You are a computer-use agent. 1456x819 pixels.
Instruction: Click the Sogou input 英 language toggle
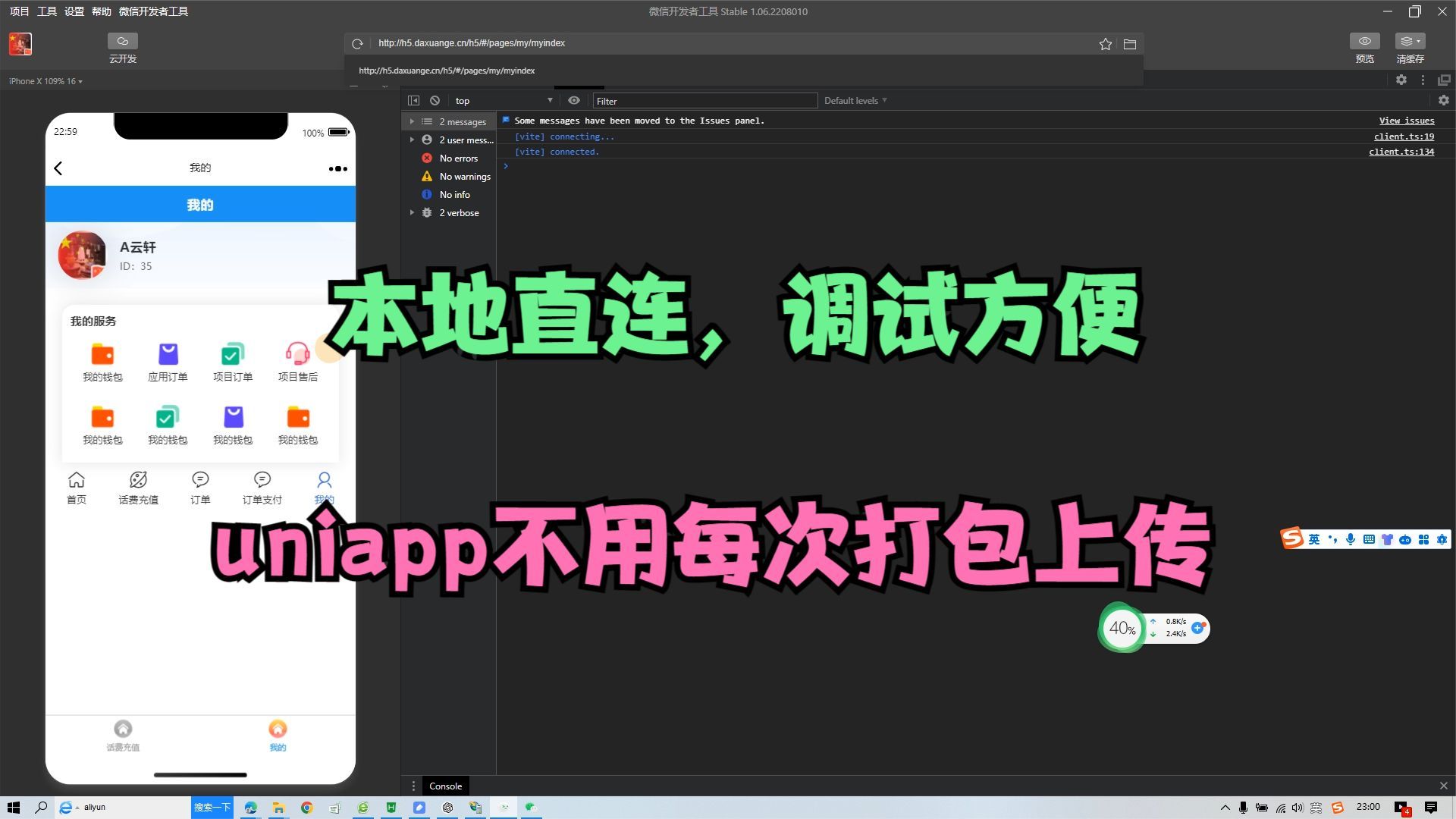(x=1314, y=539)
